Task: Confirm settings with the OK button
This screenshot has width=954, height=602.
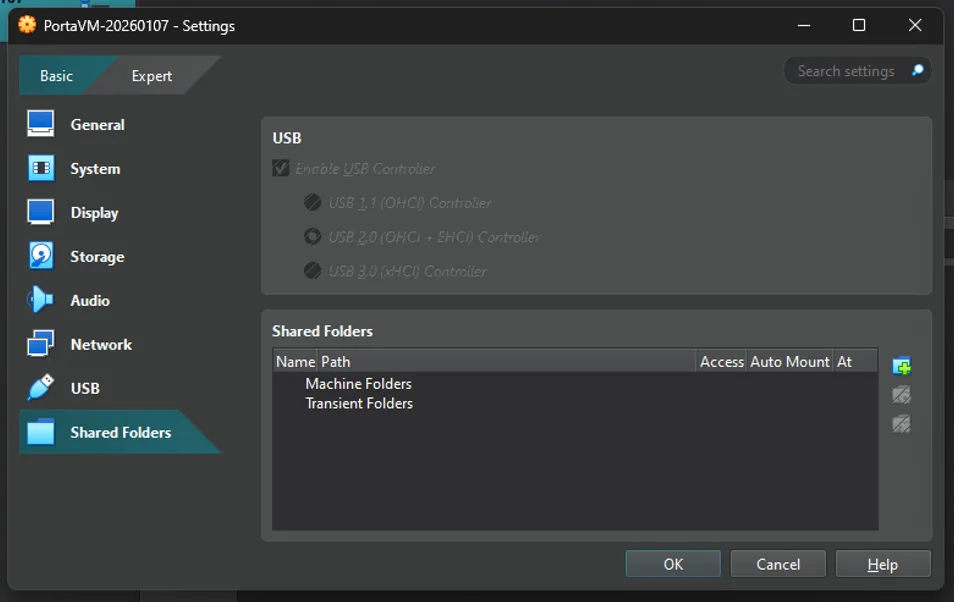Action: (672, 563)
